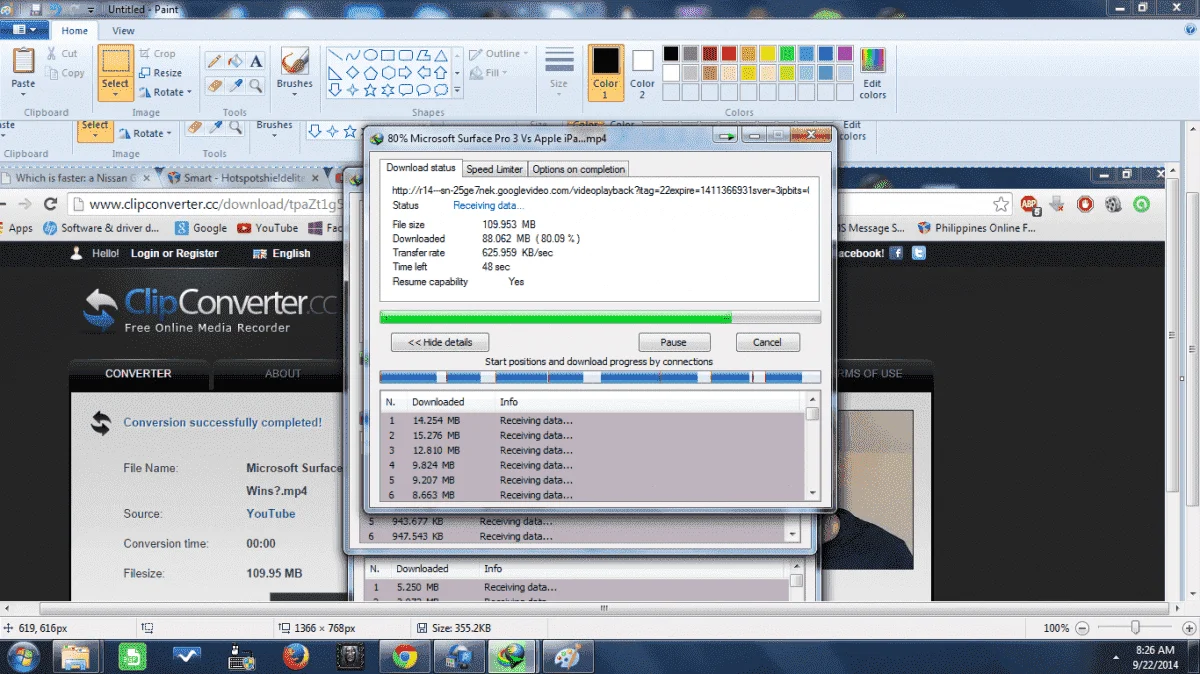
Task: Open the Resize option in Paint ribbon
Action: coord(160,73)
